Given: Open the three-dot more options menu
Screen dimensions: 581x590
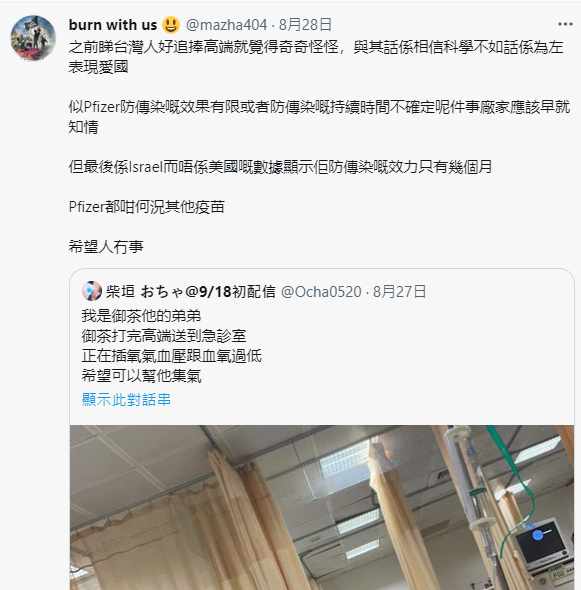Looking at the screenshot, I should point(565,24).
